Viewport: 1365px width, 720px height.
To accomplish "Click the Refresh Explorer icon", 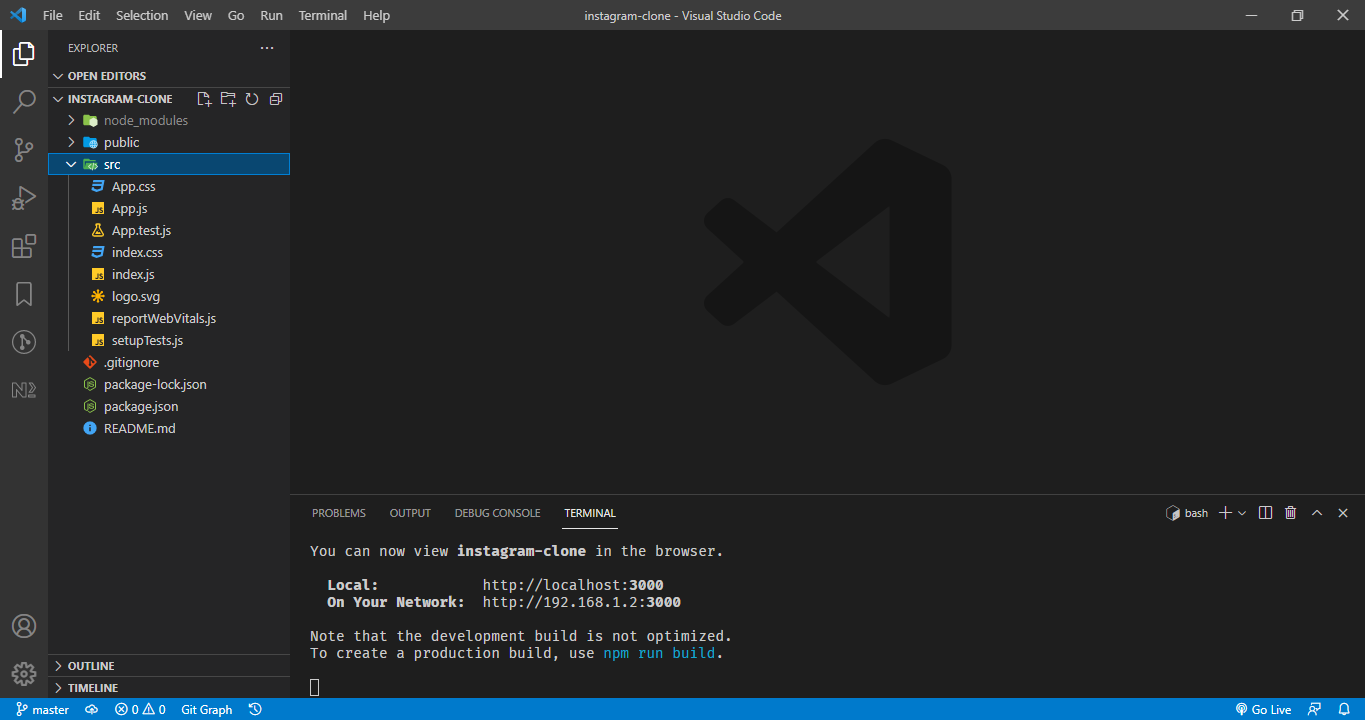I will pyautogui.click(x=252, y=99).
